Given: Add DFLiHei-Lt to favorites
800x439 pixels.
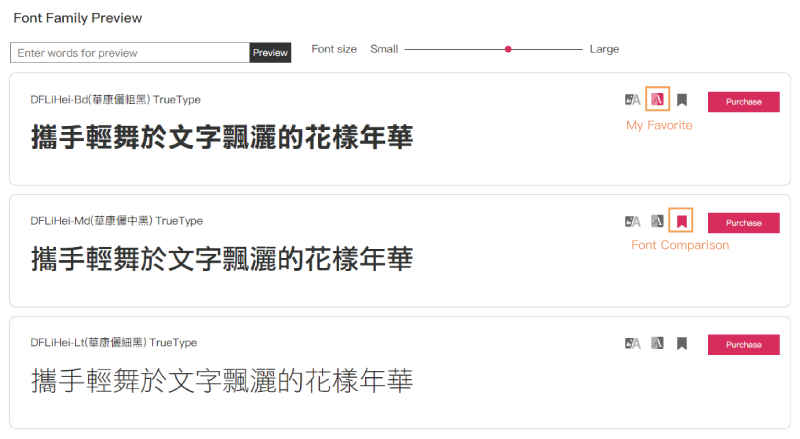Looking at the screenshot, I should point(657,343).
